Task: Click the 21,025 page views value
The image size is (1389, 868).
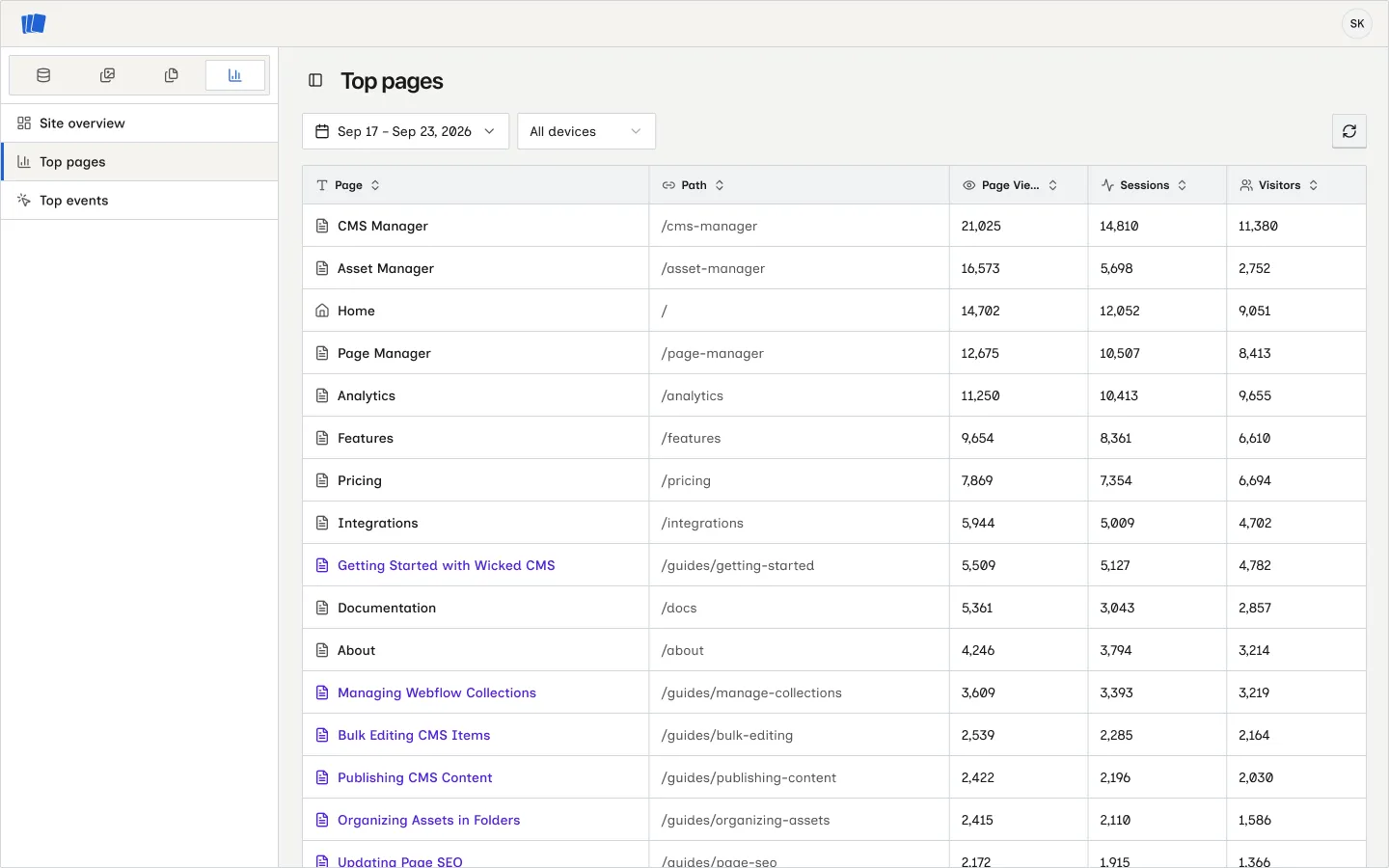Action: (981, 226)
